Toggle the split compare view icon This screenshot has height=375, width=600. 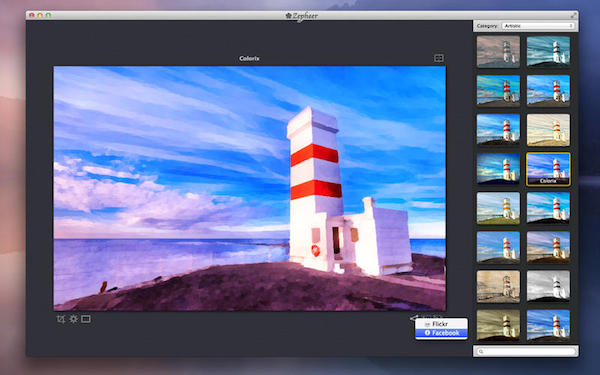tap(439, 58)
